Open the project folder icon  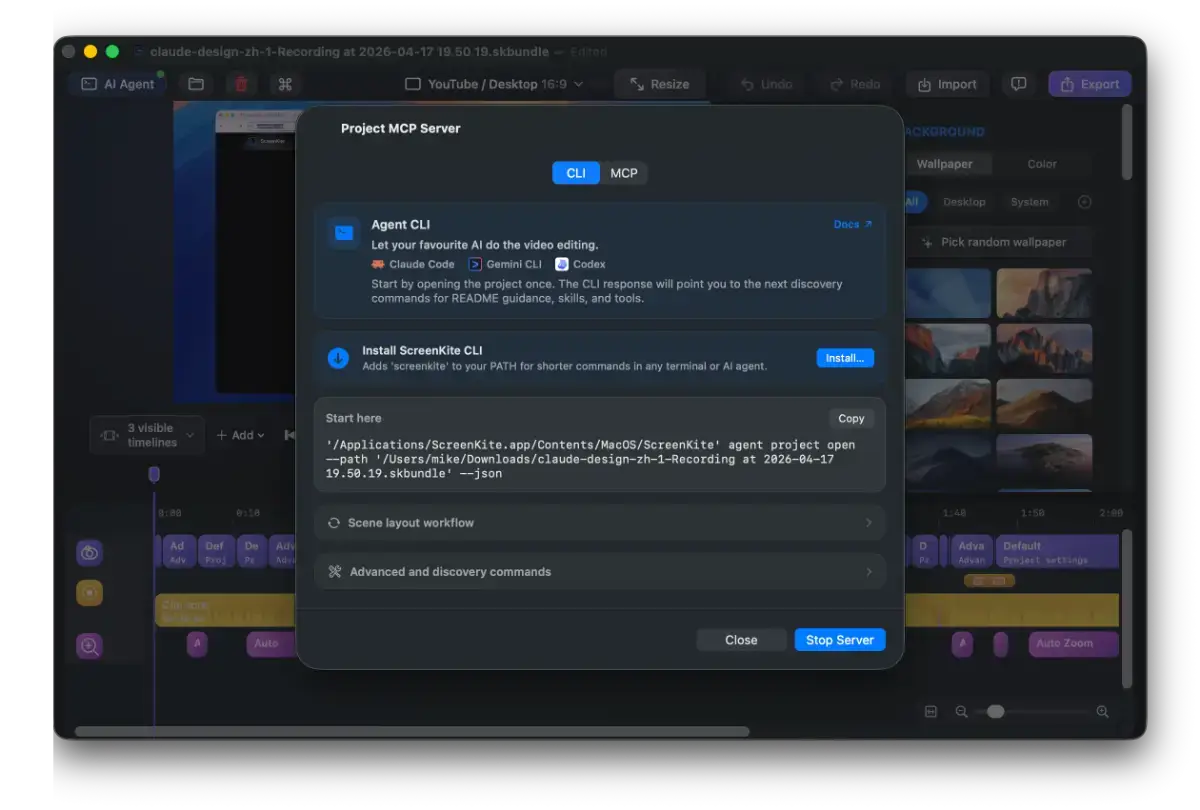[196, 84]
